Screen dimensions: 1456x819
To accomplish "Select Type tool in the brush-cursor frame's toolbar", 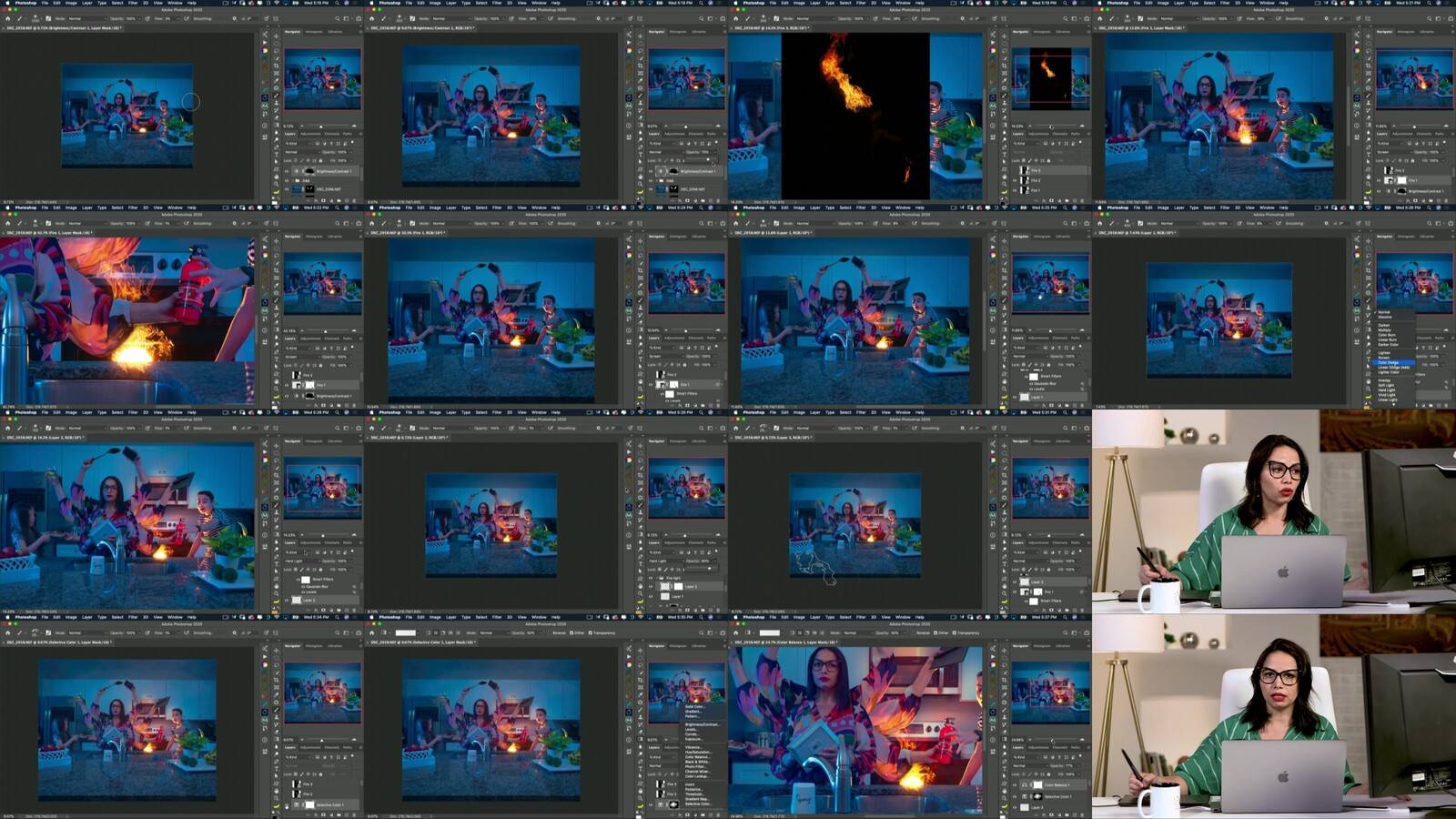I will [277, 155].
